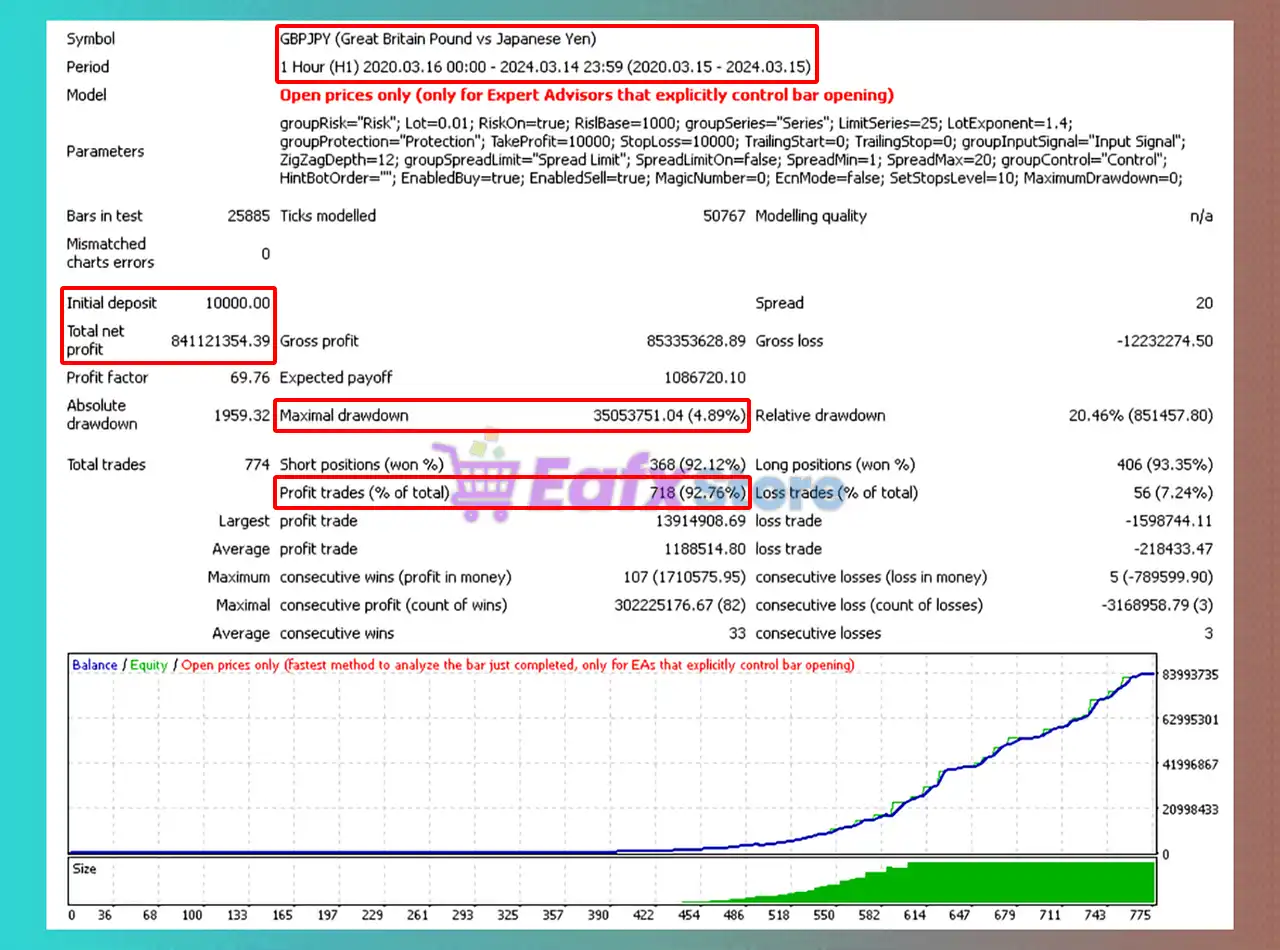This screenshot has width=1280, height=950.
Task: Click the Initial deposit value 10000.00
Action: pyautogui.click(x=237, y=303)
